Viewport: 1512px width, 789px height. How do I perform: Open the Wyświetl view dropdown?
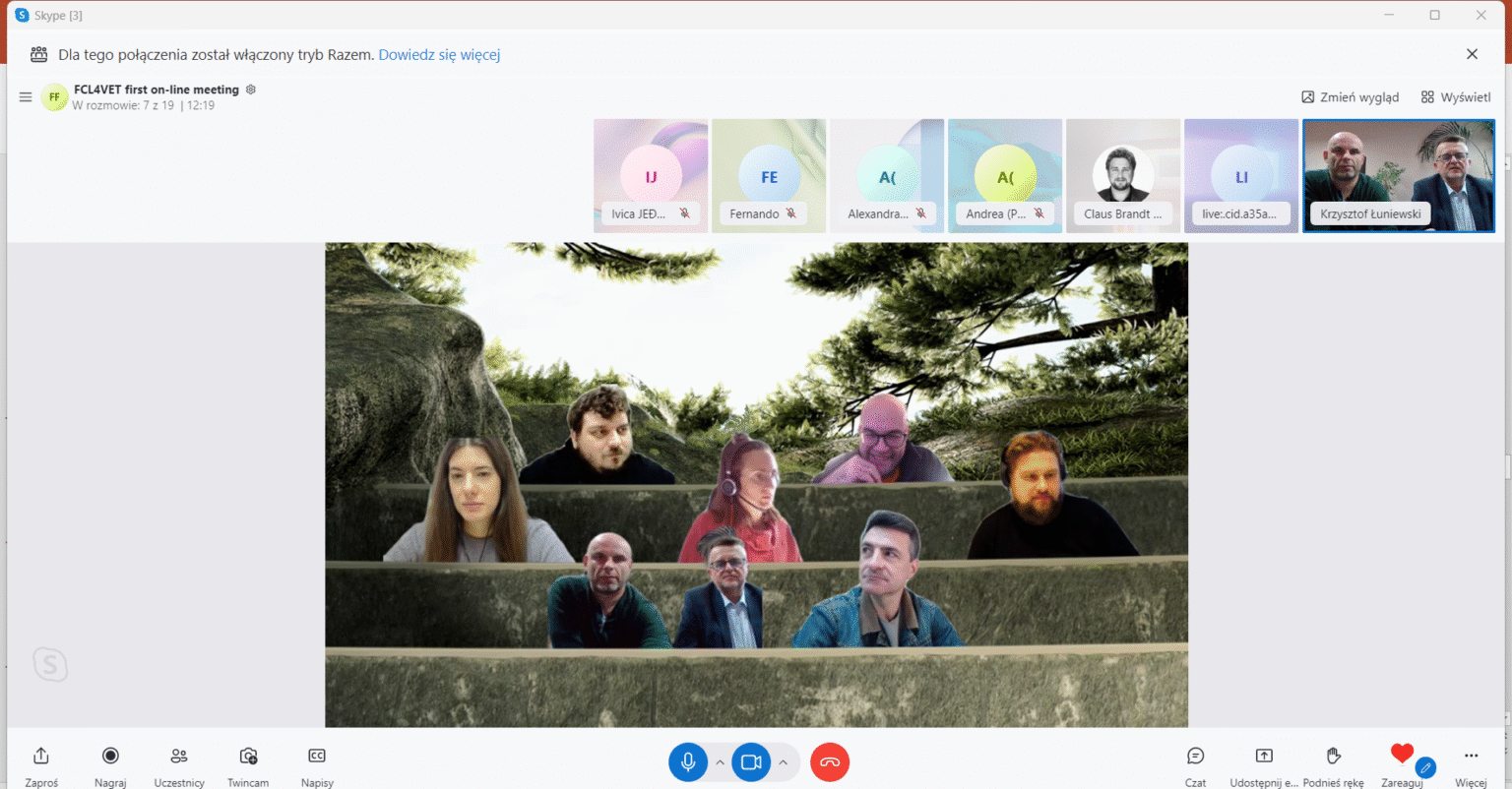1456,97
